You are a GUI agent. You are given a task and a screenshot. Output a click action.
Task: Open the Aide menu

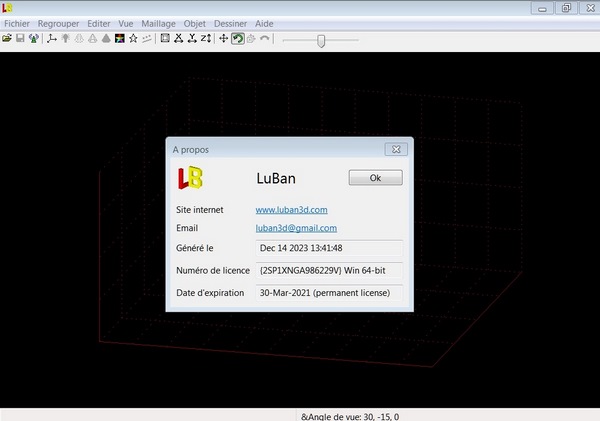click(264, 24)
